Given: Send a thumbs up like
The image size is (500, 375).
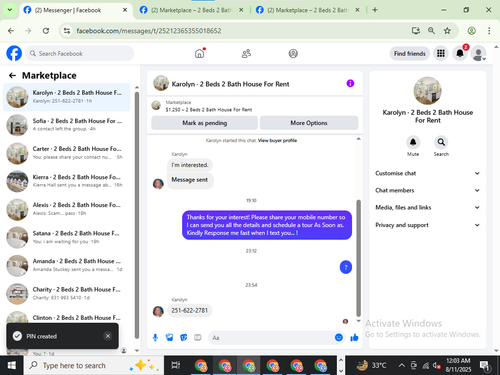Looking at the screenshot, I should 354,338.
